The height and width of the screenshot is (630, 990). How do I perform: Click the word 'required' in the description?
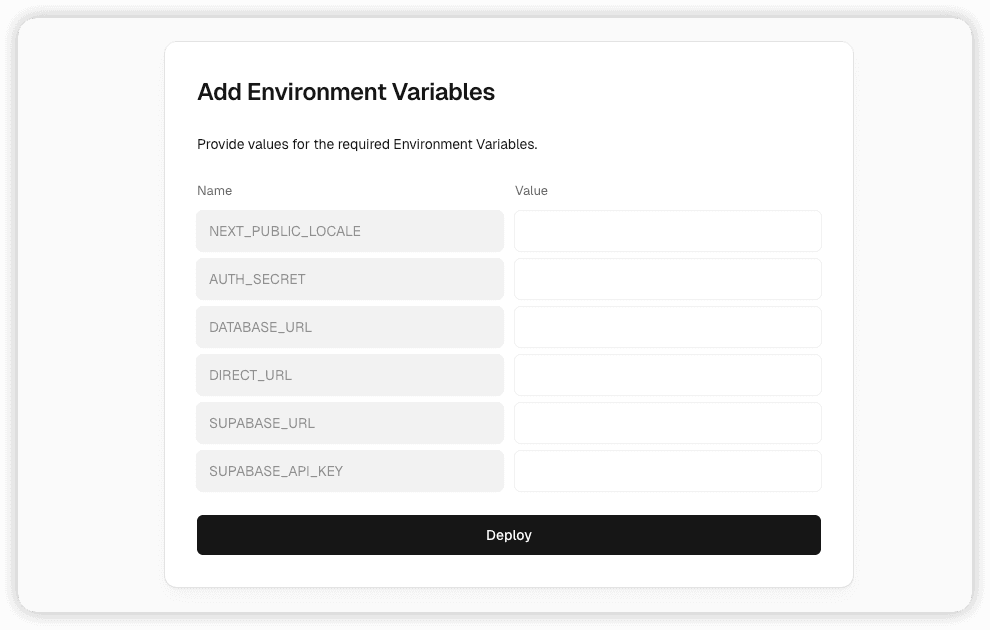[363, 144]
